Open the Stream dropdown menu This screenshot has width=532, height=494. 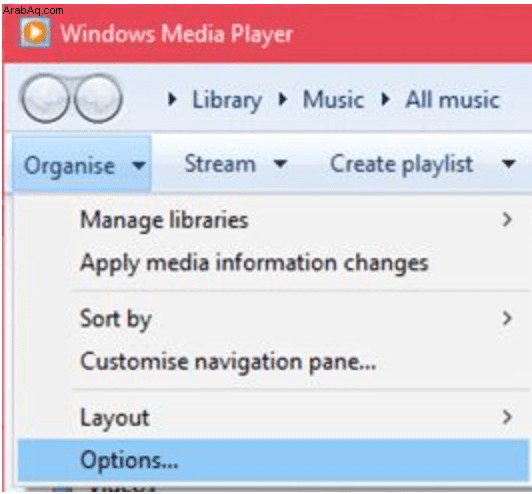(x=236, y=164)
